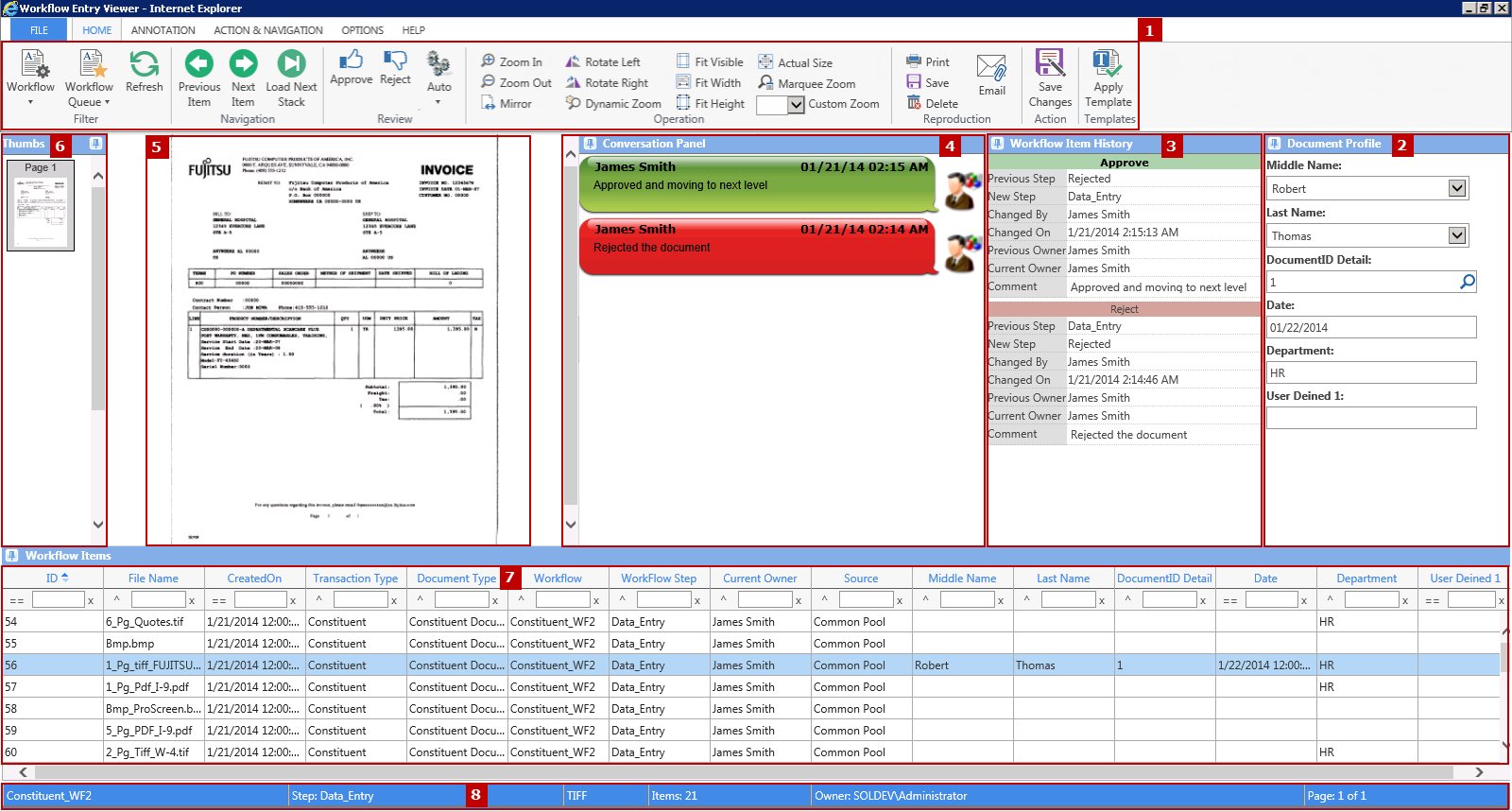Click the Save Changes icon
Viewport: 1512px width, 812px height.
click(1050, 63)
